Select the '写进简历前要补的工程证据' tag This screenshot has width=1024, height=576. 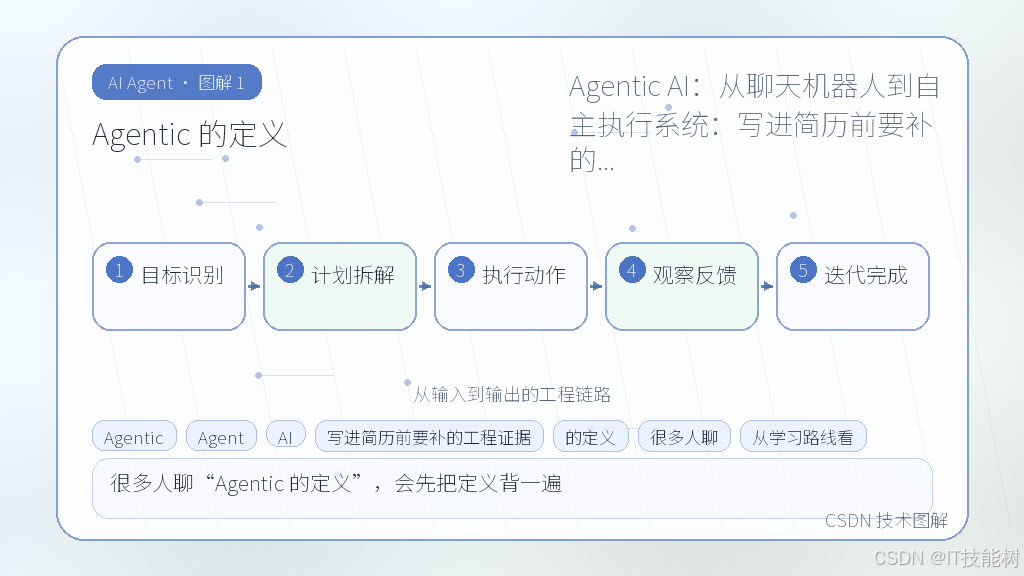[x=429, y=436]
